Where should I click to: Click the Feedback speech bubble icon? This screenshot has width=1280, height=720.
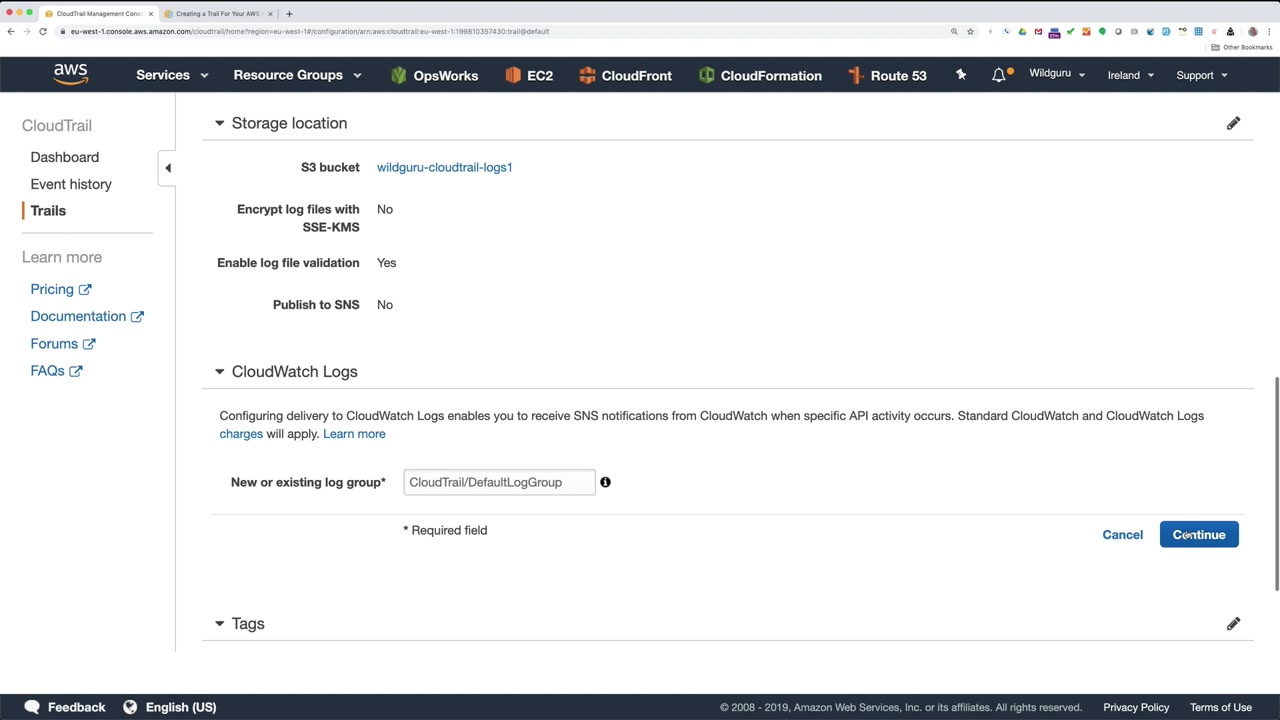coord(32,707)
